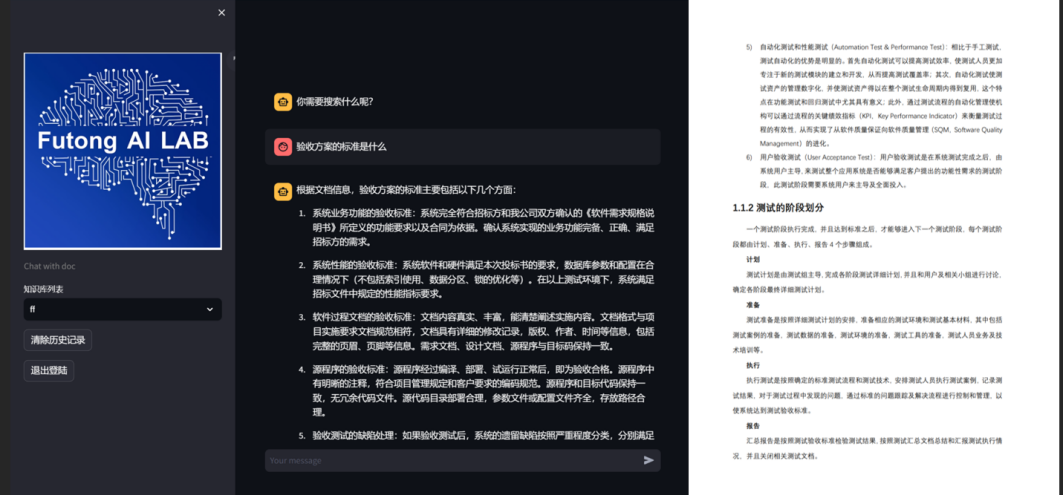
Task: Click the user message 验收方案的标准是什么
Action: pos(341,147)
